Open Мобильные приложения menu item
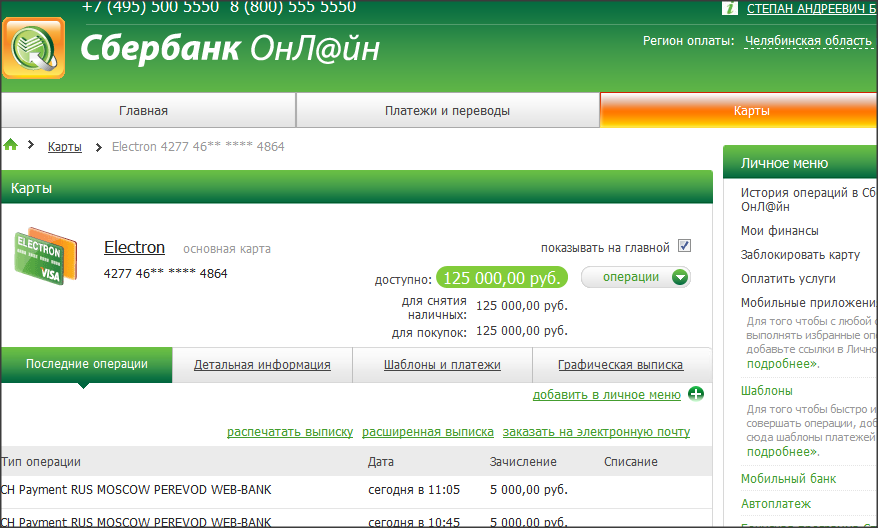The image size is (878, 528). coord(809,303)
